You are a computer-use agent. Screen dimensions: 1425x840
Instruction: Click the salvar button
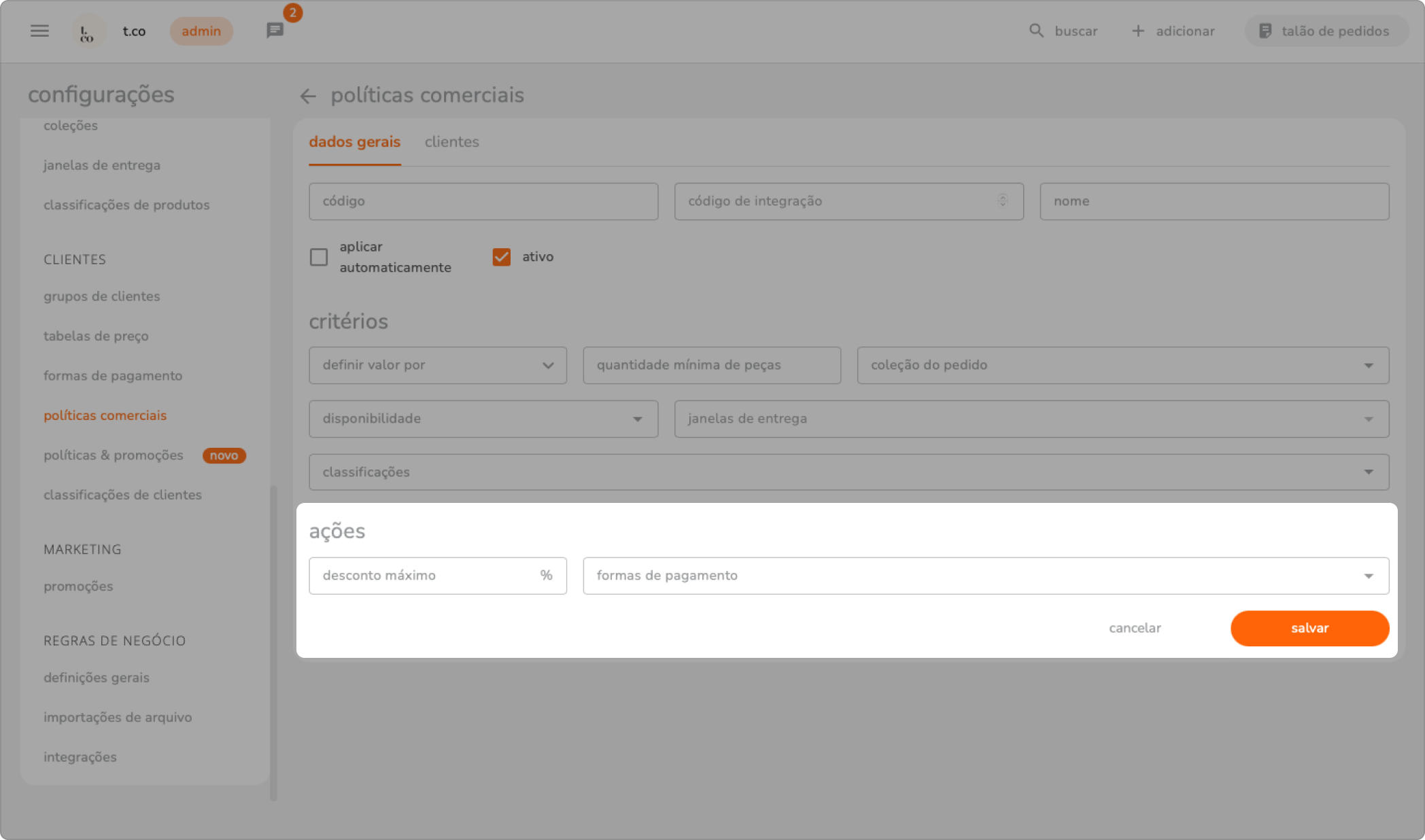(1309, 628)
